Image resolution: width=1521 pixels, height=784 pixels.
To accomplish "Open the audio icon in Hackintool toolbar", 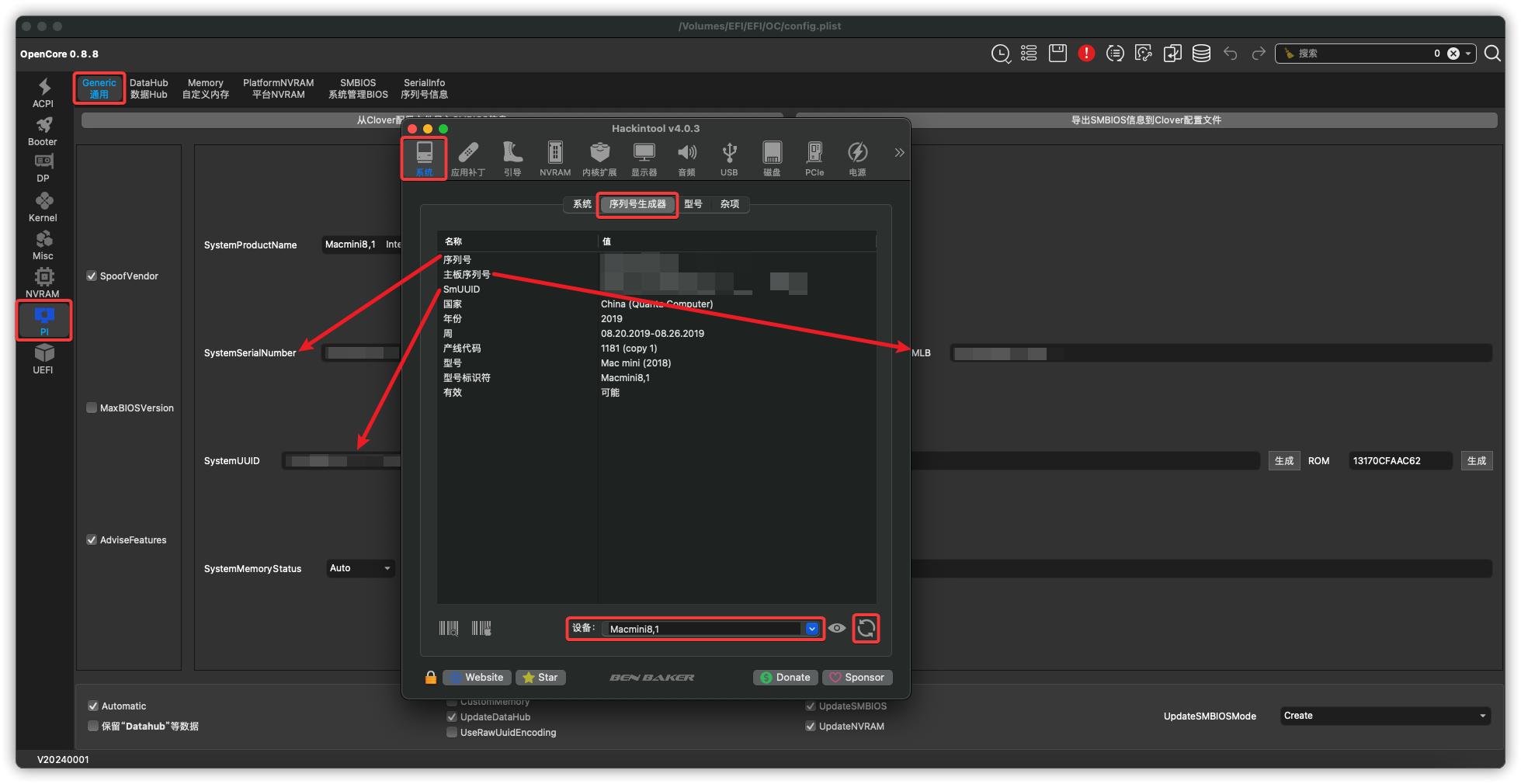I will [x=686, y=158].
